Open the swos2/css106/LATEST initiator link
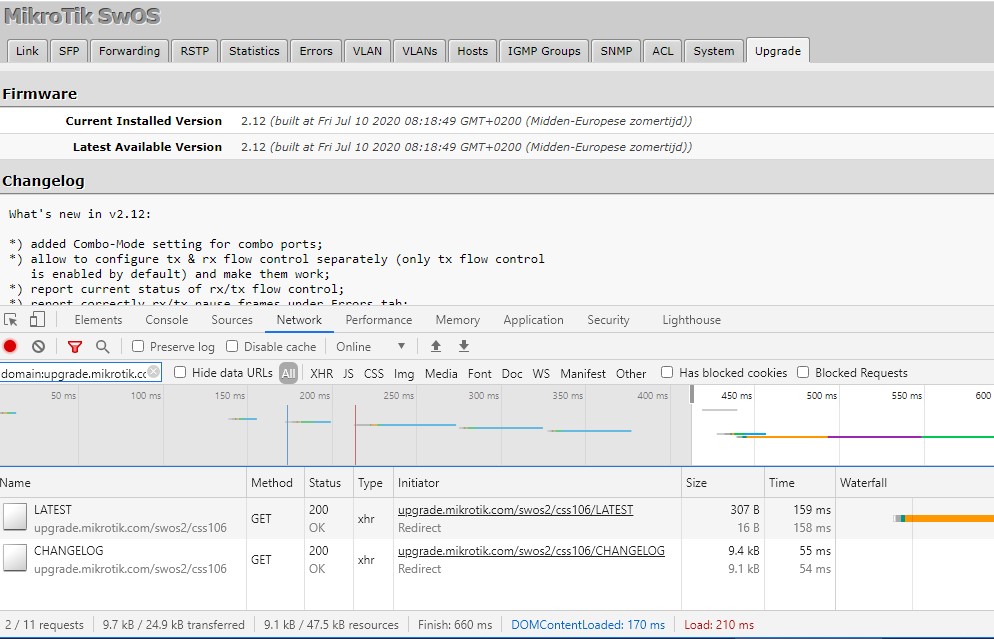The height and width of the screenshot is (639, 994). tap(515, 510)
